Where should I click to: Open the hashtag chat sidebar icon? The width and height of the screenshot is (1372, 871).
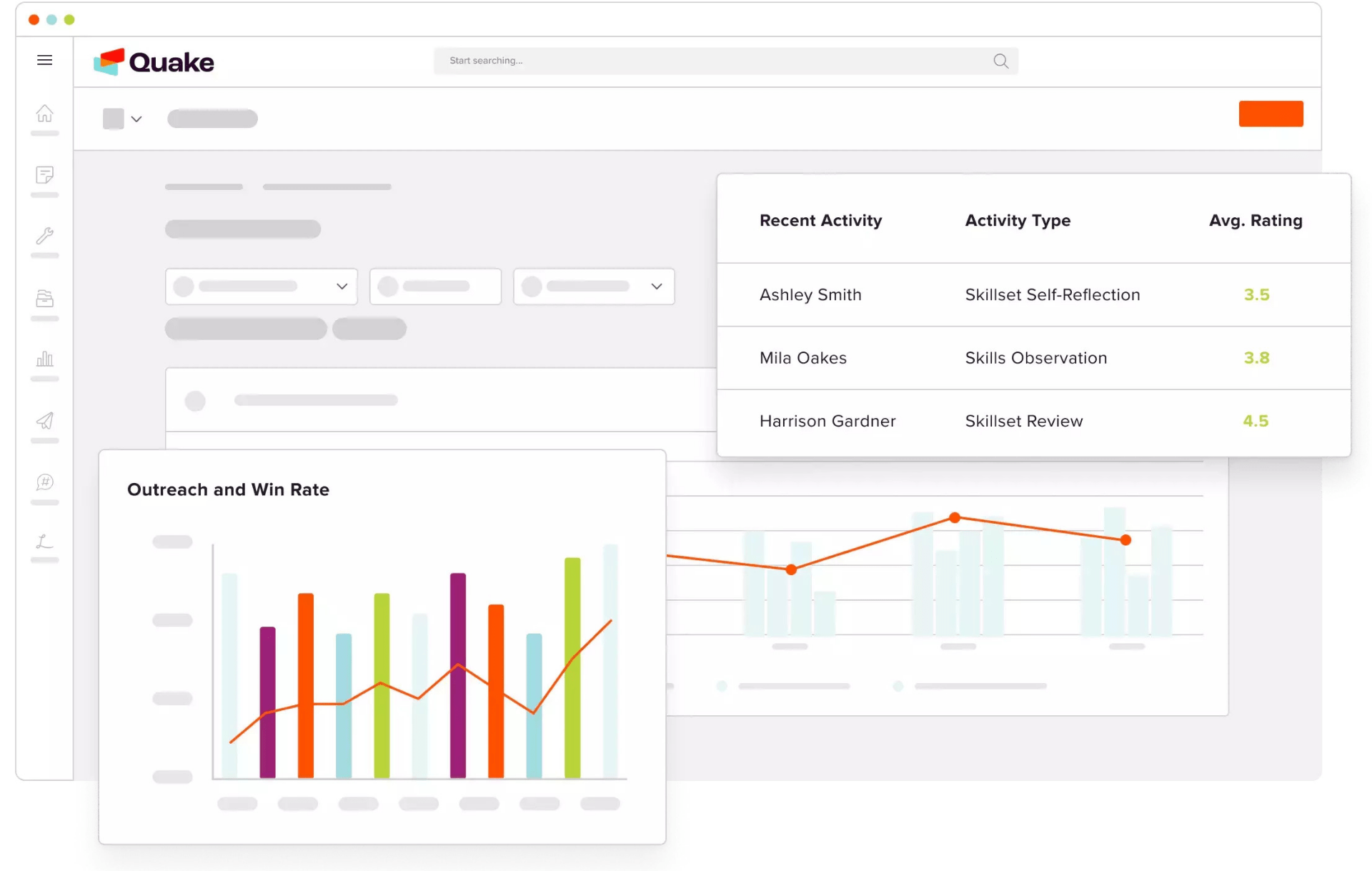point(44,482)
